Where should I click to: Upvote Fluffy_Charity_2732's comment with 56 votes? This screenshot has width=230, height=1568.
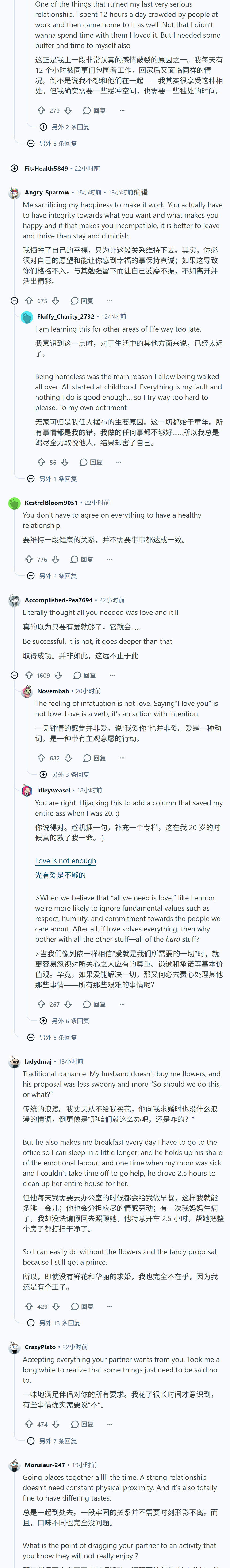[41, 462]
